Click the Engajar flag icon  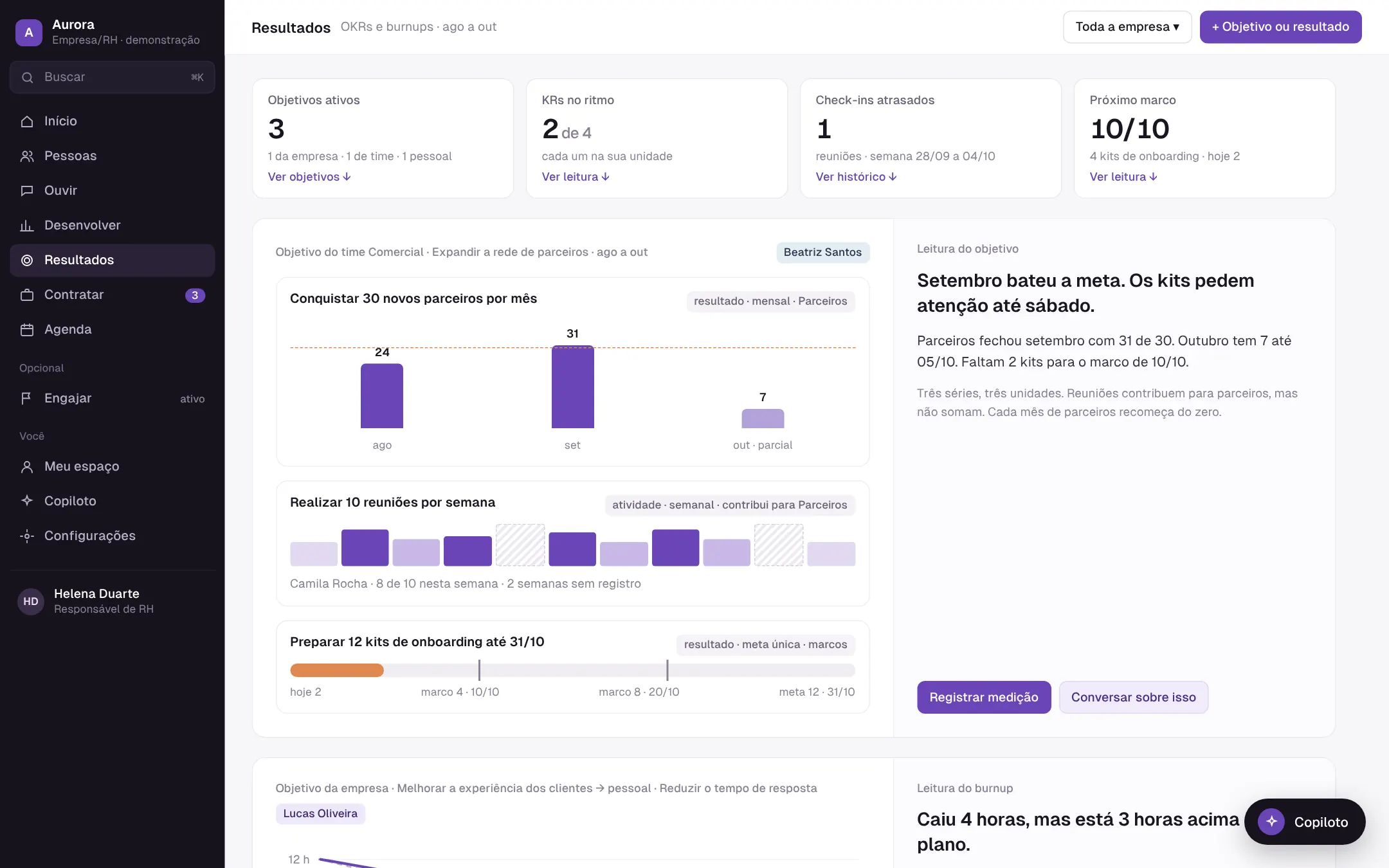[27, 398]
